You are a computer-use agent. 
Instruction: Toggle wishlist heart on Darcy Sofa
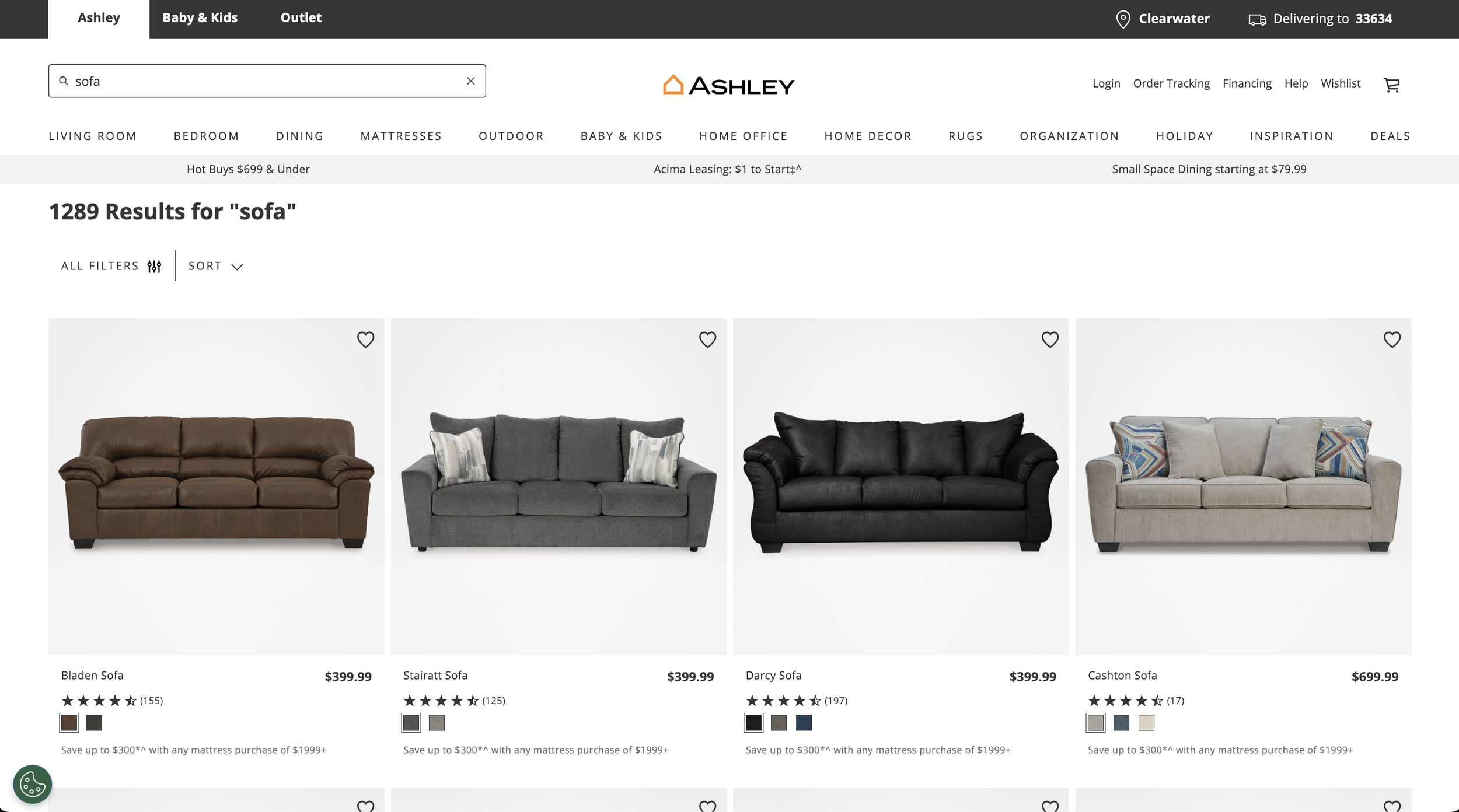(x=1050, y=339)
